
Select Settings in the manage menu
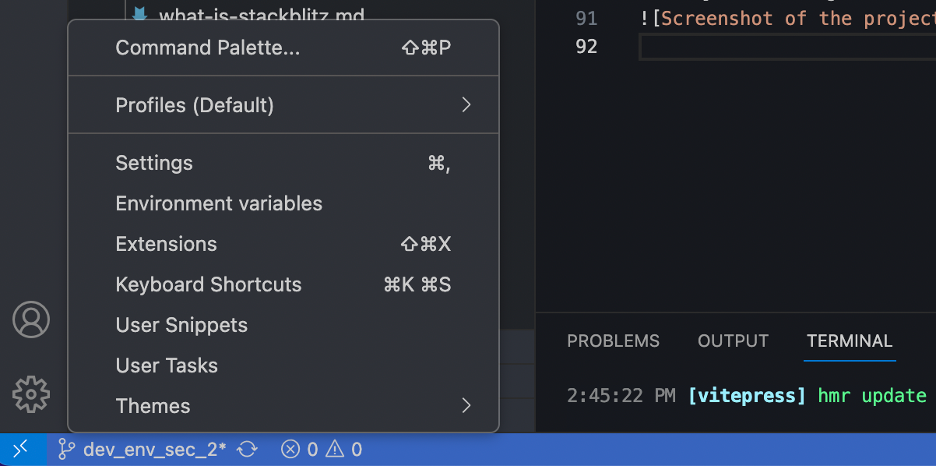click(x=154, y=163)
